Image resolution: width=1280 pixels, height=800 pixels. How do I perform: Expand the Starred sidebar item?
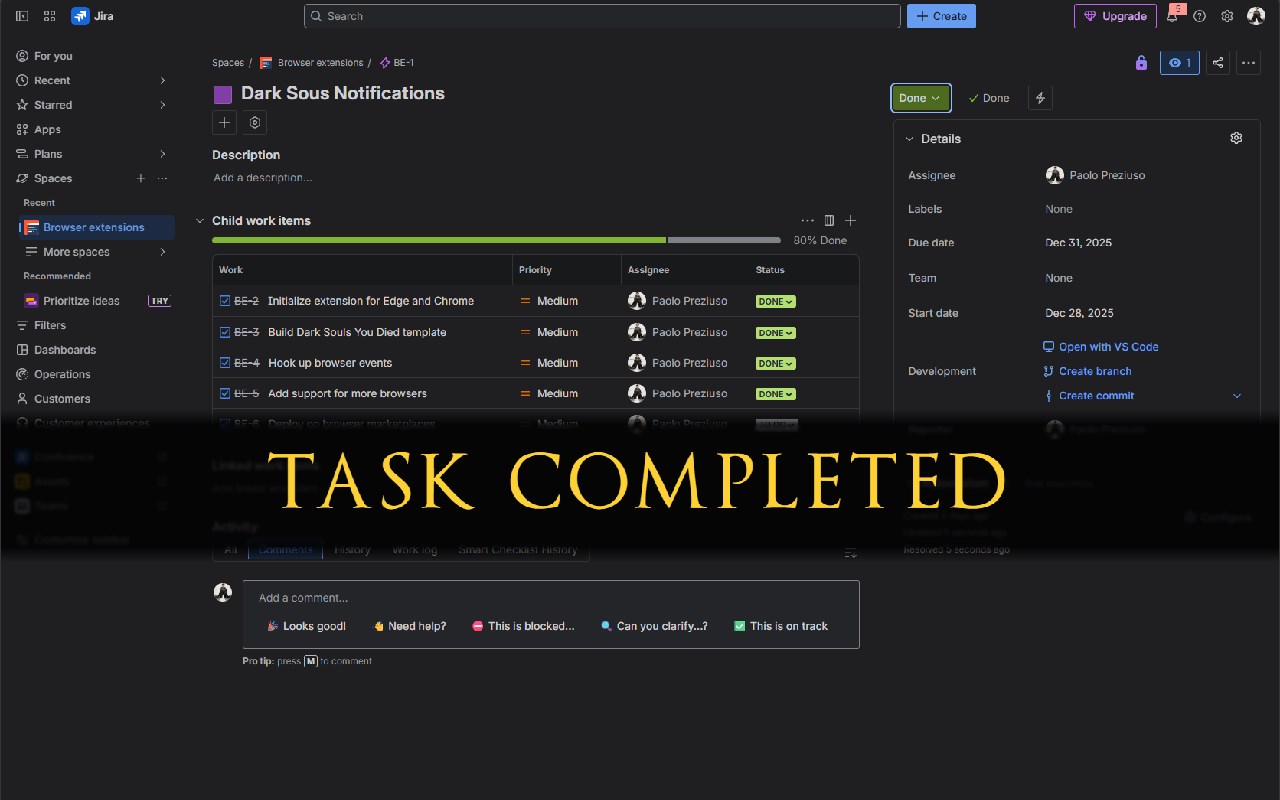click(x=163, y=105)
